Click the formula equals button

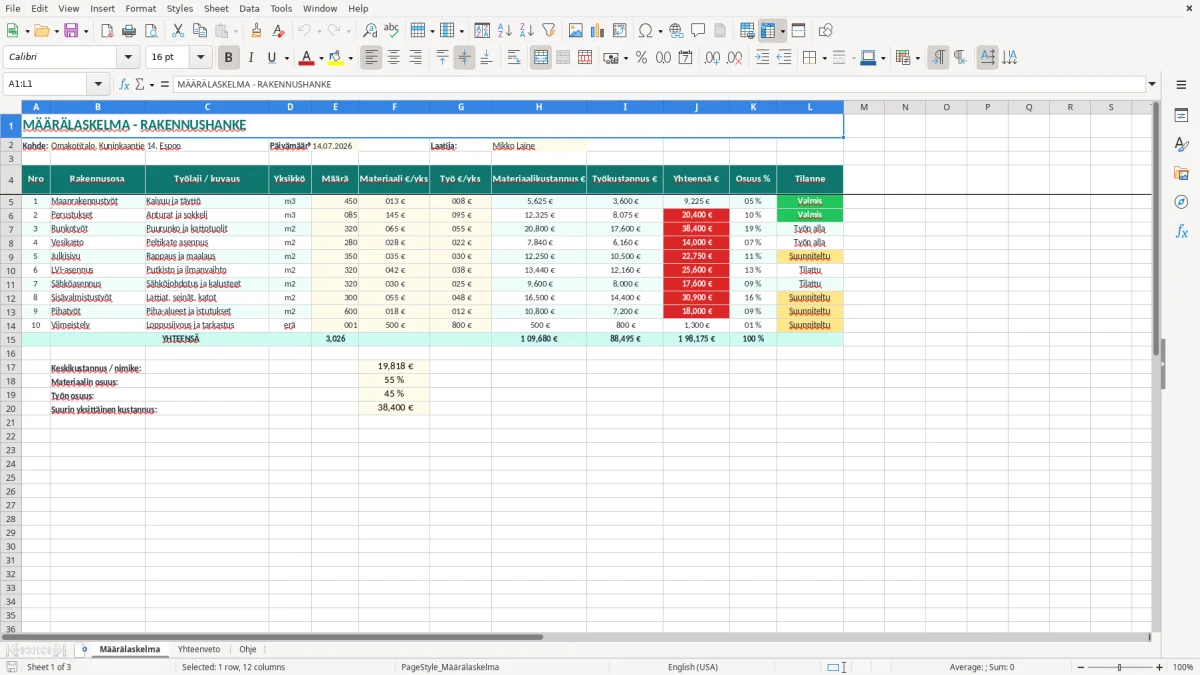165,84
